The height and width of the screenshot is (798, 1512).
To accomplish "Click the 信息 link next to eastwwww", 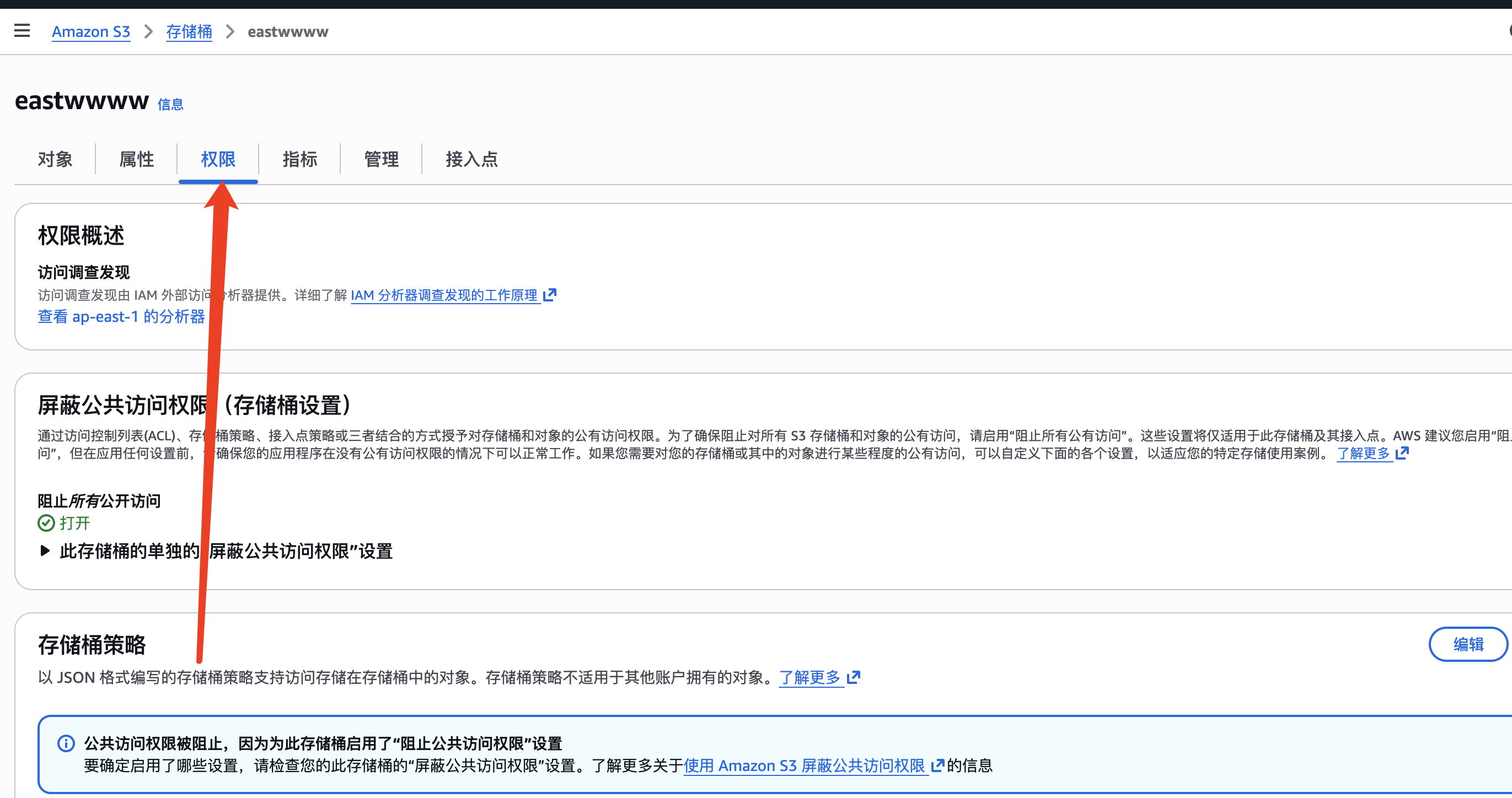I will [170, 105].
